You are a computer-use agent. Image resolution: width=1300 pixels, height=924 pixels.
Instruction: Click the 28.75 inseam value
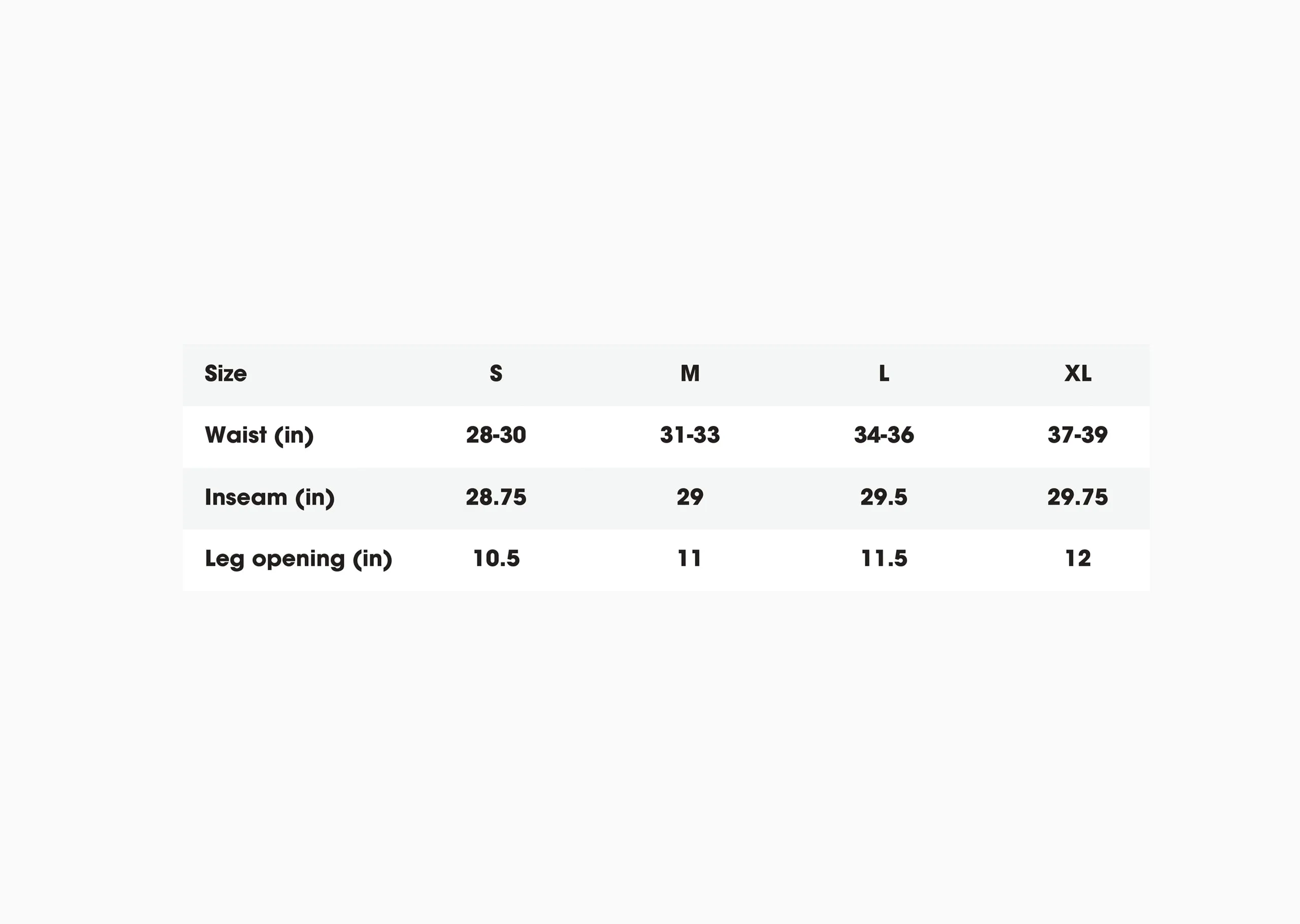(x=496, y=497)
